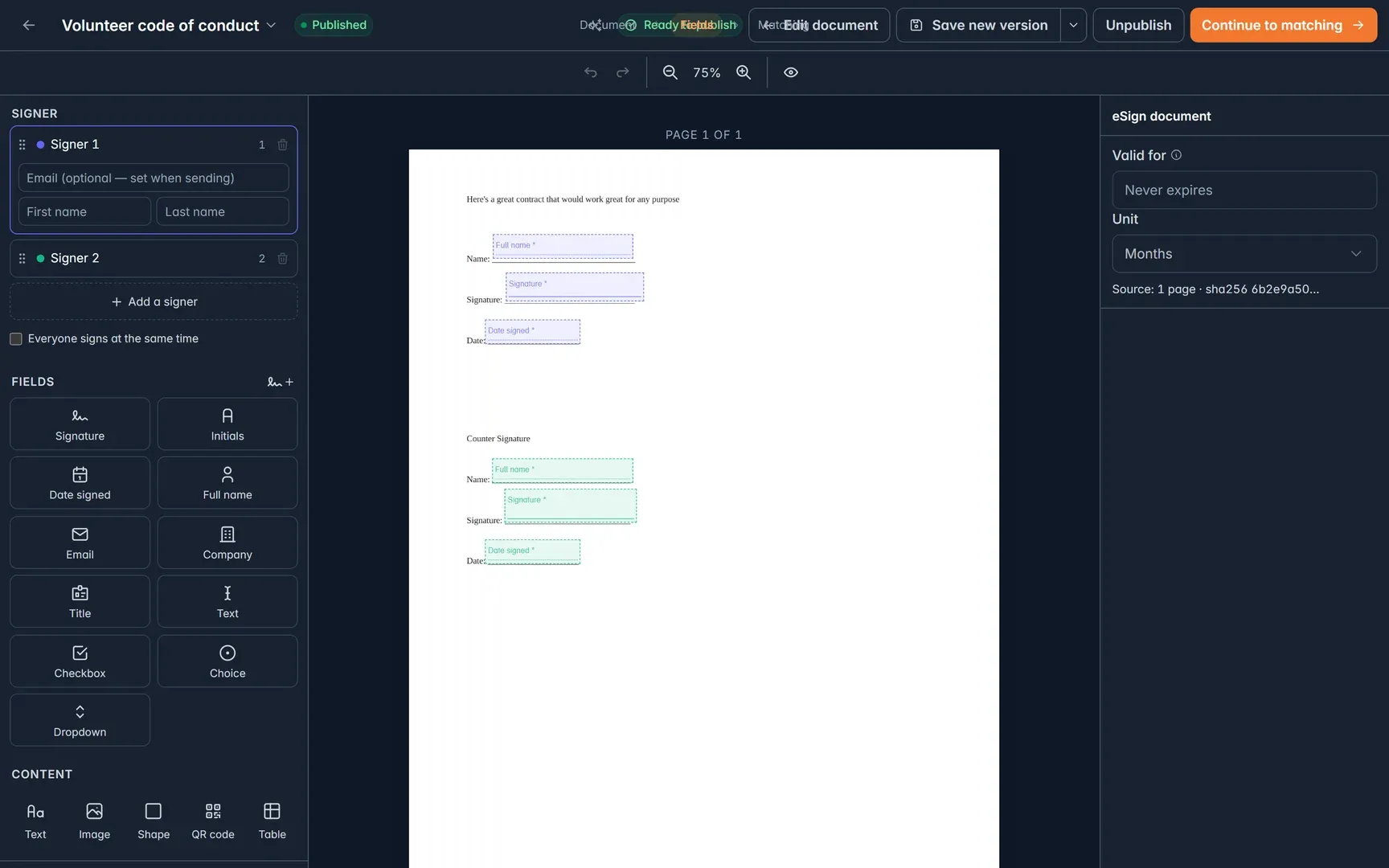Image resolution: width=1389 pixels, height=868 pixels.
Task: Select the Dropdown field tool
Action: (x=80, y=720)
